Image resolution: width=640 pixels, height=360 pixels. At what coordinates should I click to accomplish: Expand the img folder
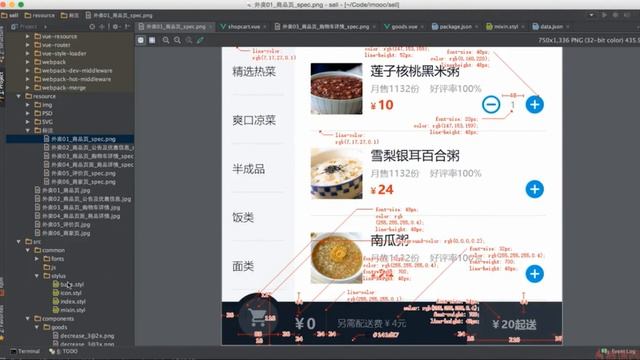click(27, 105)
